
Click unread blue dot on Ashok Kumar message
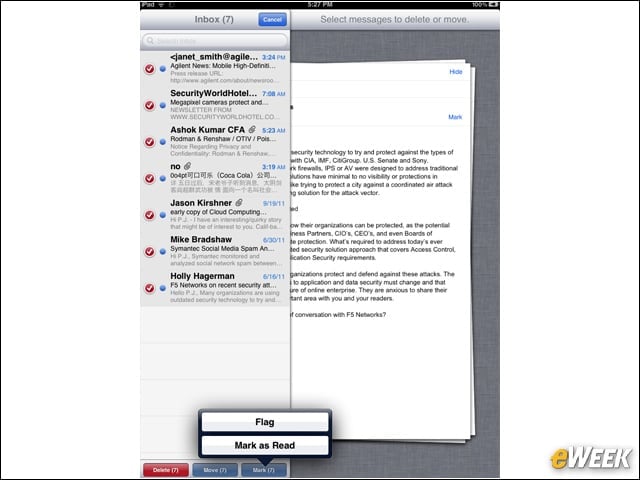click(162, 142)
